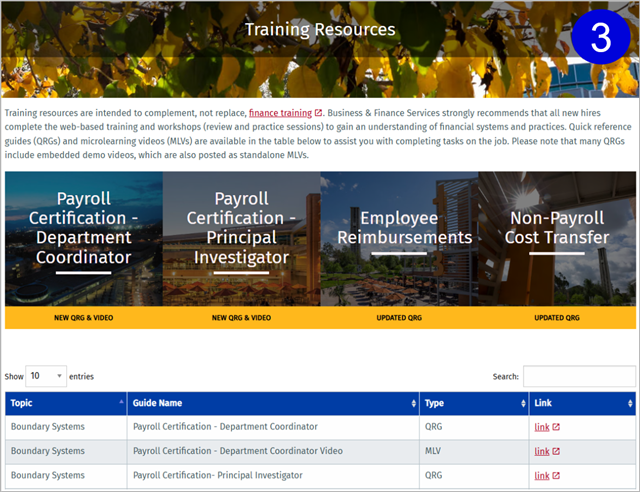Viewport: 640px width, 492px height.
Task: Open Payroll Certification - Principal Investigator tile
Action: tap(242, 238)
